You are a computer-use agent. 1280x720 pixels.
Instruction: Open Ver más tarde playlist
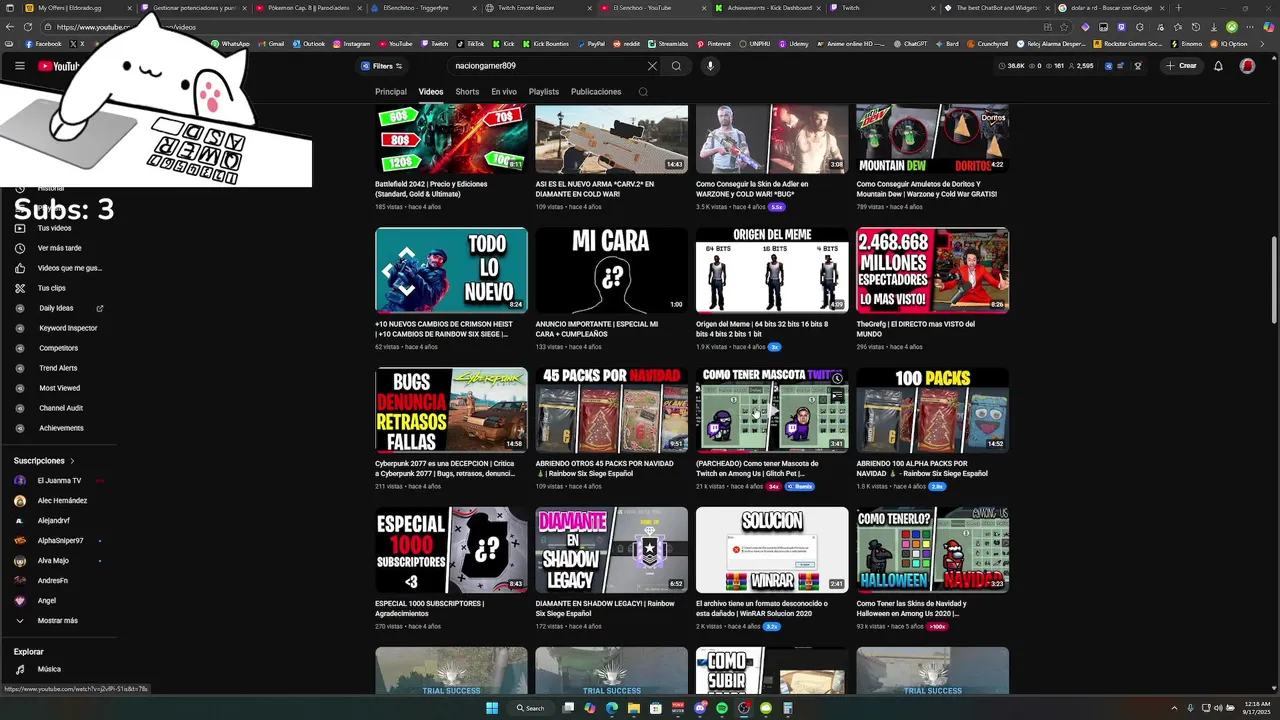coord(58,248)
